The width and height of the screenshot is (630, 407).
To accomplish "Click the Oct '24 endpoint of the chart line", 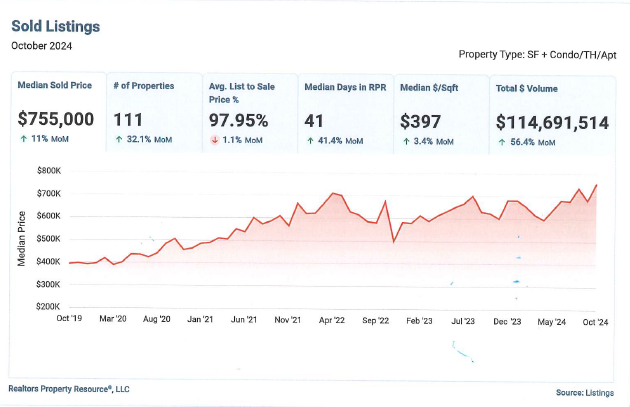I will [x=596, y=185].
